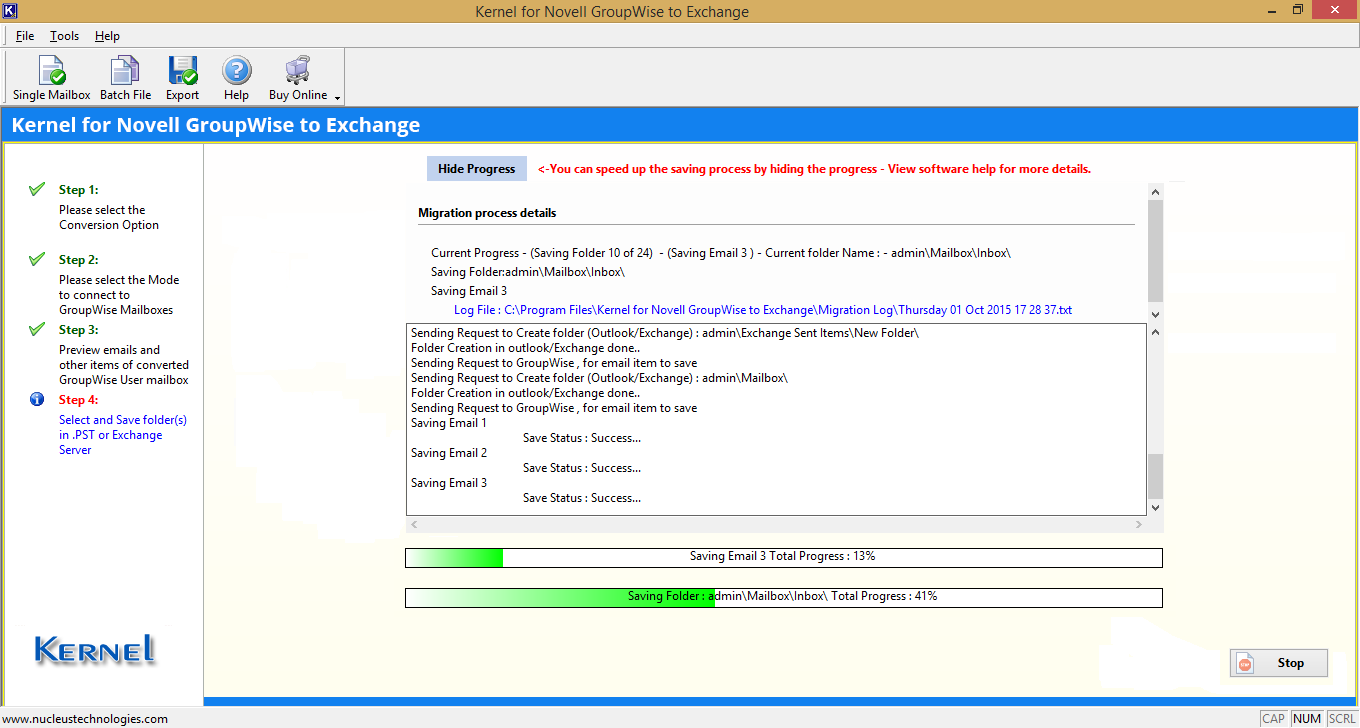Viewport: 1360px width, 728px height.
Task: Click the Step 3 heading
Action: (x=78, y=330)
